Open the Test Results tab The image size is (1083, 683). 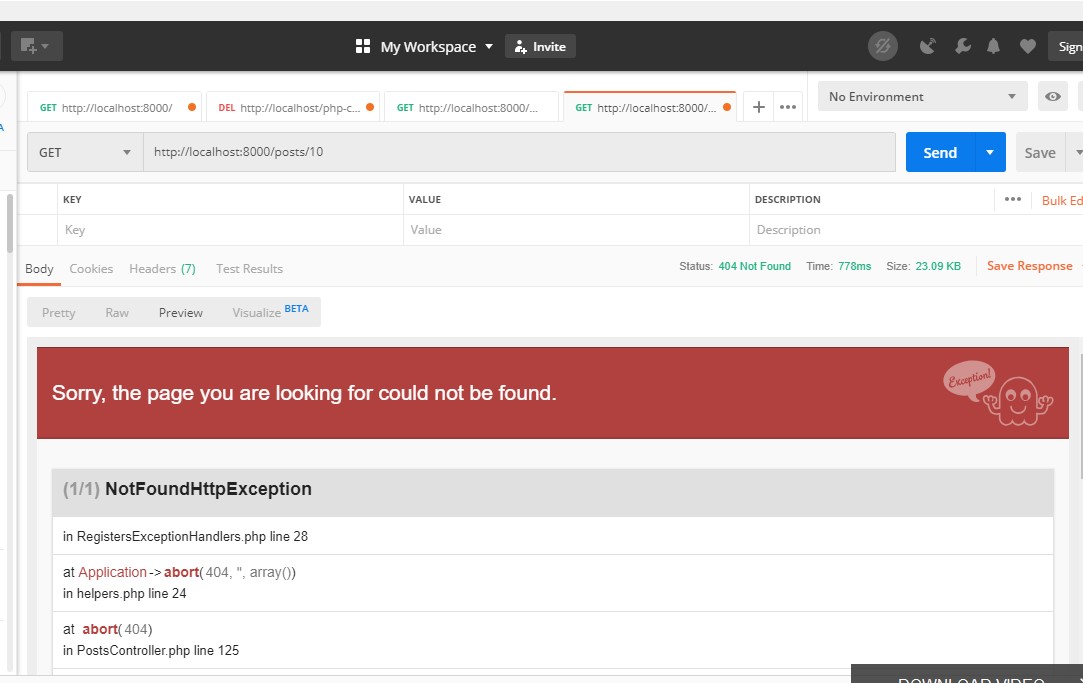[249, 269]
